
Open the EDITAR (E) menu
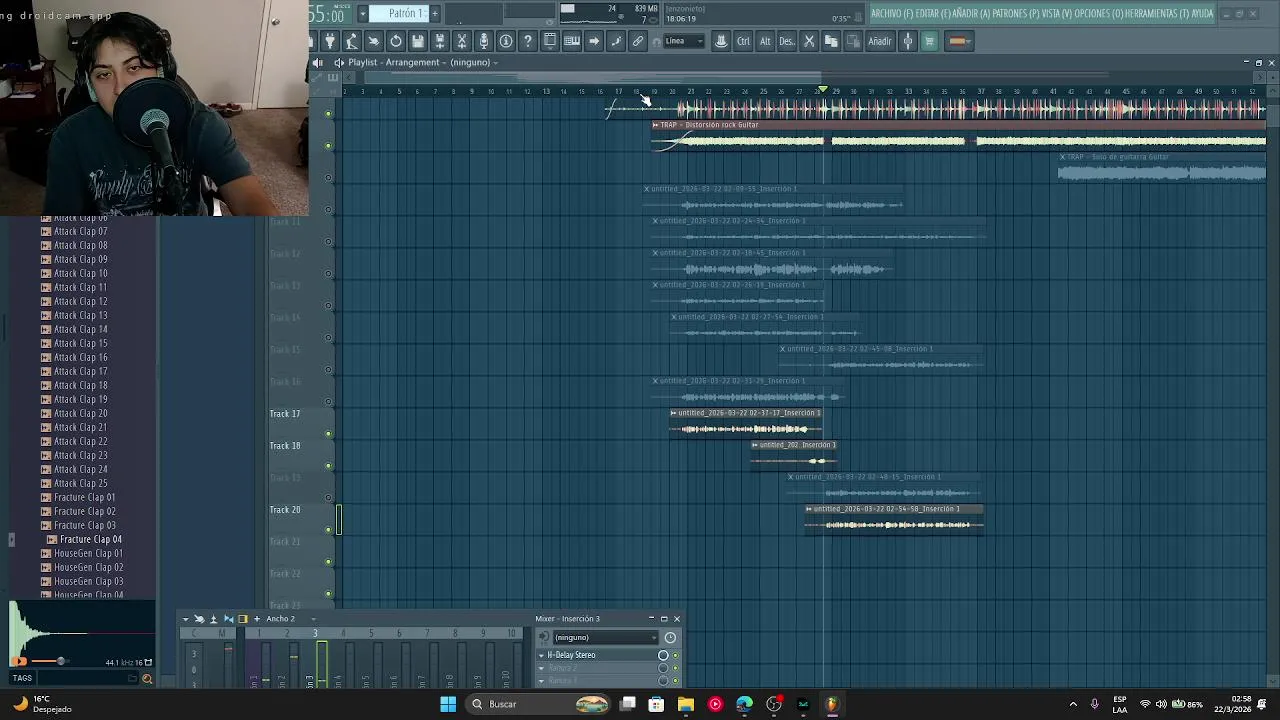pyautogui.click(x=932, y=13)
